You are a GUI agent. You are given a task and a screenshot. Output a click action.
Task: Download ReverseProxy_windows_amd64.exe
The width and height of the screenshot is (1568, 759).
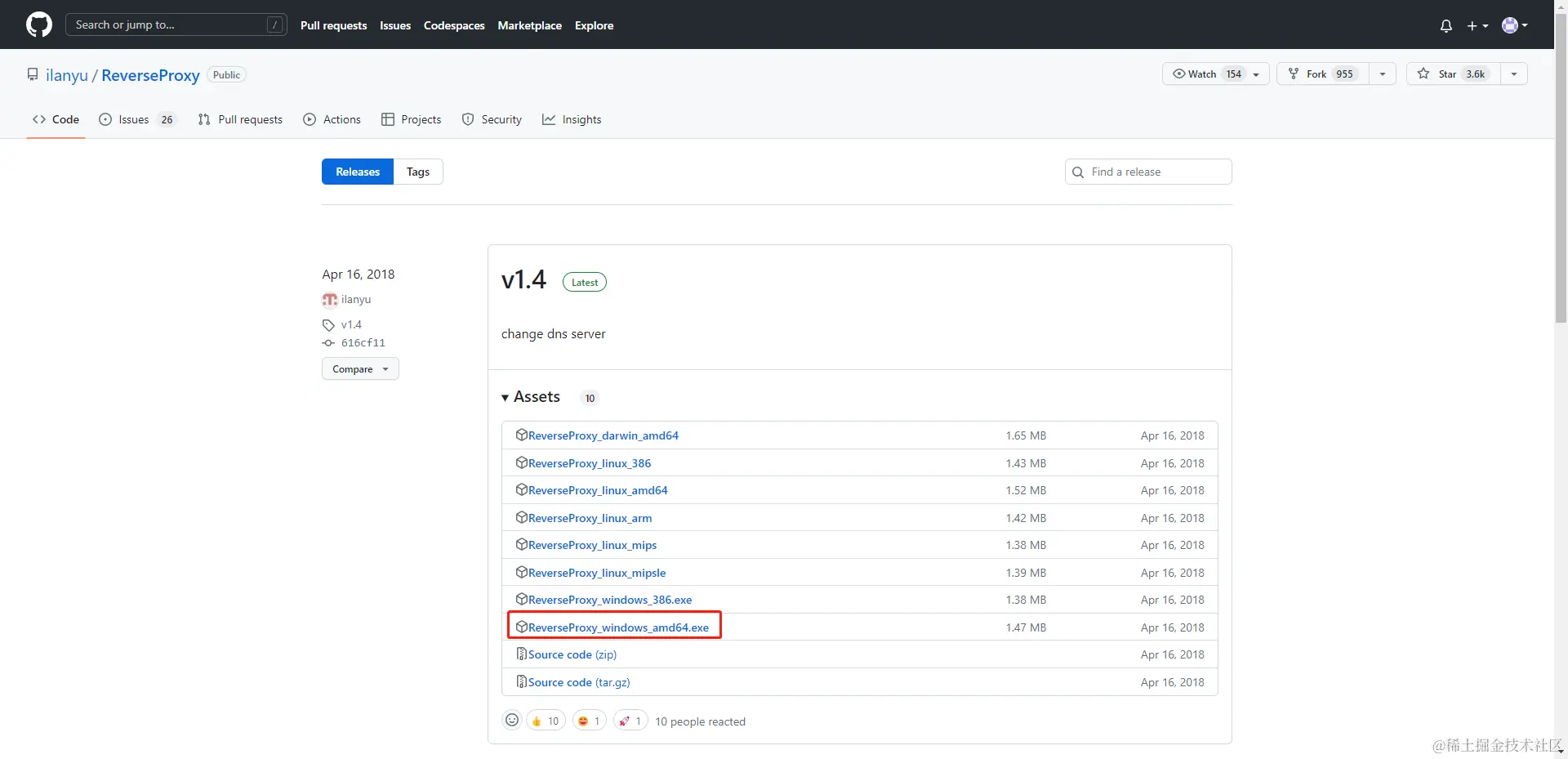tap(618, 627)
